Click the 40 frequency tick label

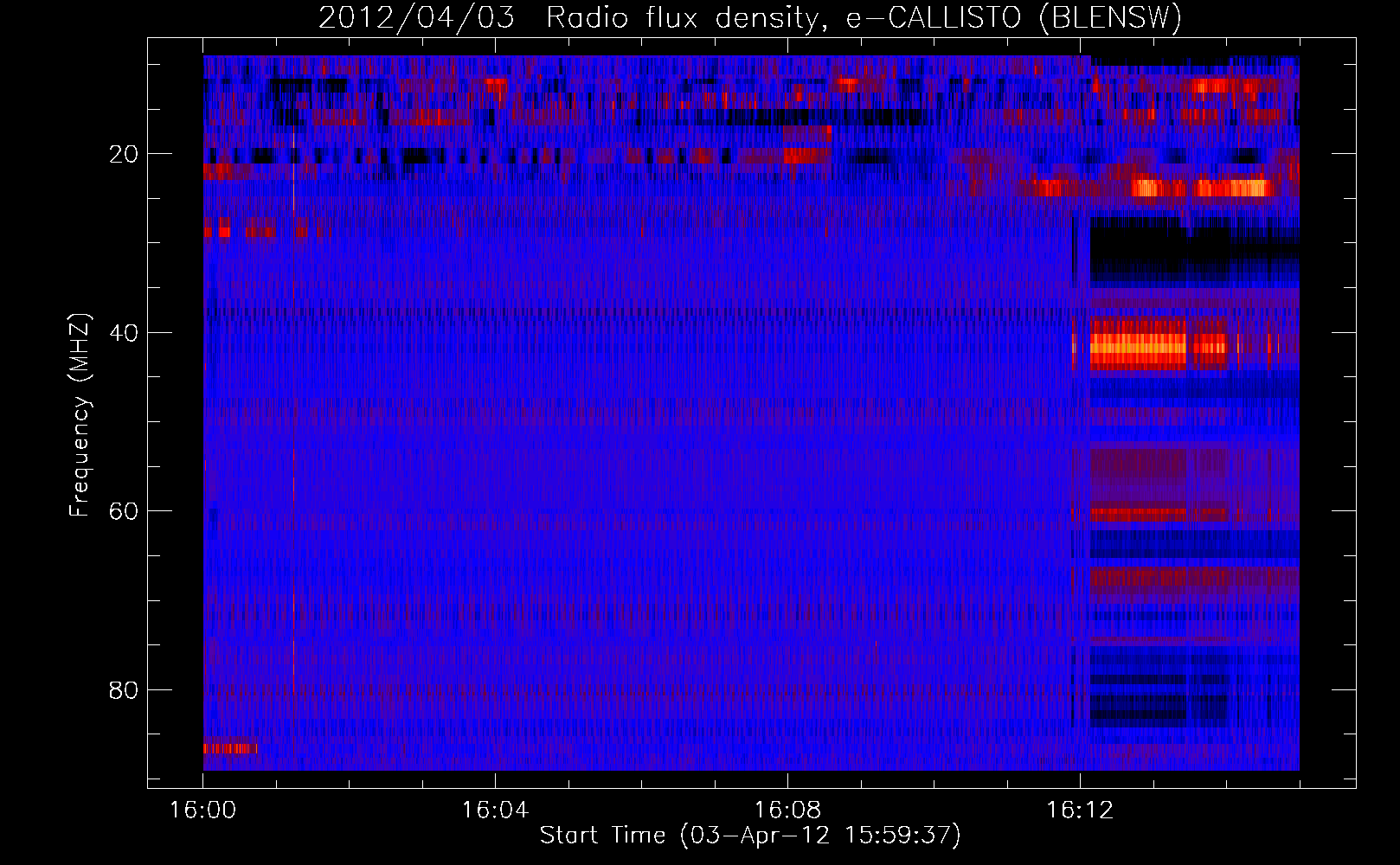click(x=124, y=333)
